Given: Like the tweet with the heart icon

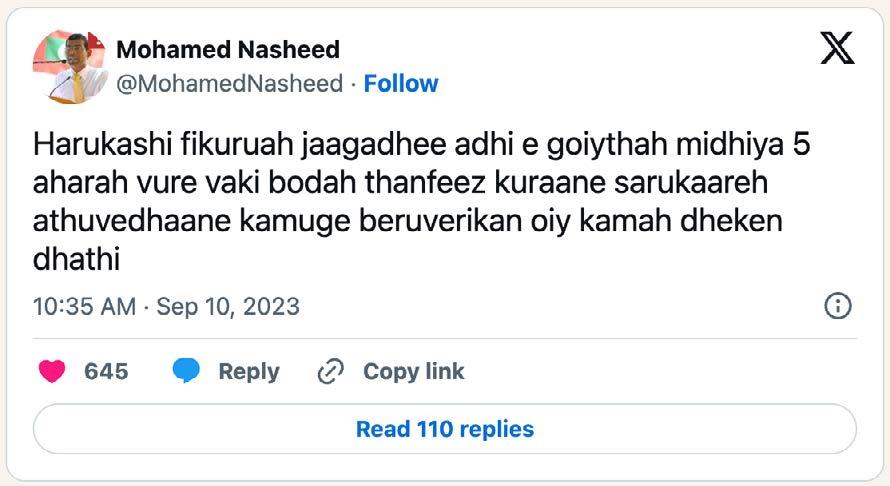Looking at the screenshot, I should pyautogui.click(x=52, y=372).
